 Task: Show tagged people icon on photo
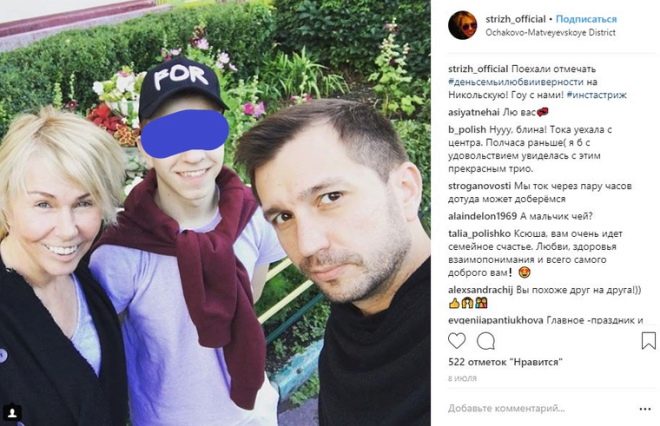tap(12, 412)
